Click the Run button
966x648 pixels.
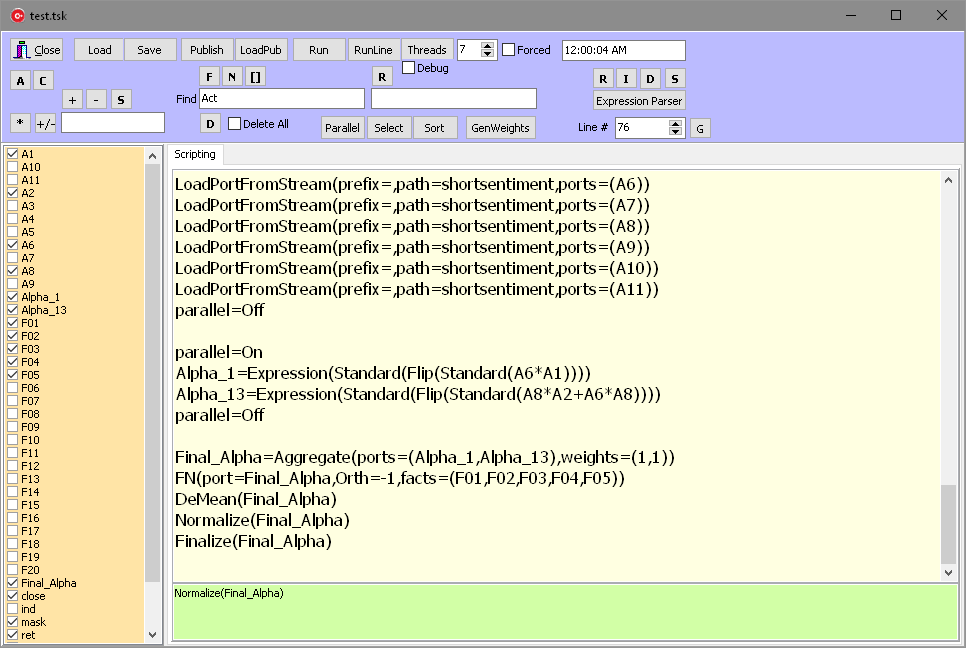coord(319,50)
